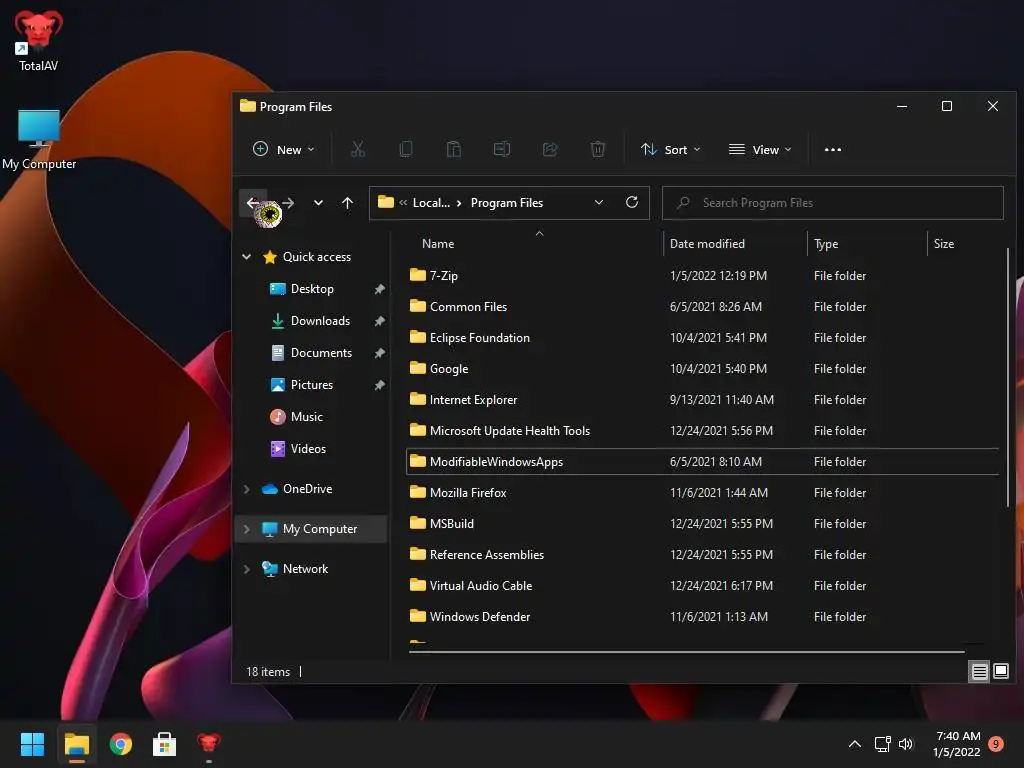Click the Cut scissors icon in toolbar
This screenshot has width=1024, height=768.
(x=357, y=150)
